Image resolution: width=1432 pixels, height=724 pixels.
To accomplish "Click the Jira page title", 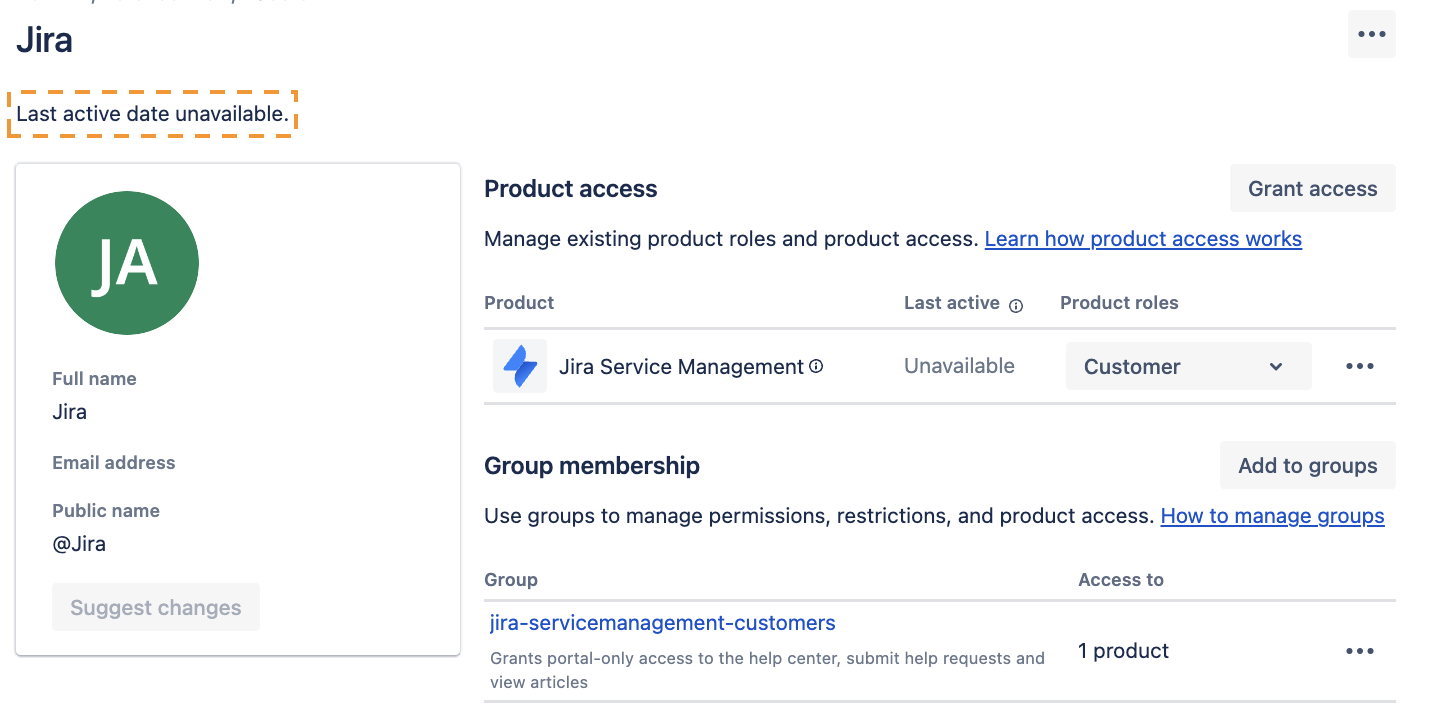I will coord(44,41).
